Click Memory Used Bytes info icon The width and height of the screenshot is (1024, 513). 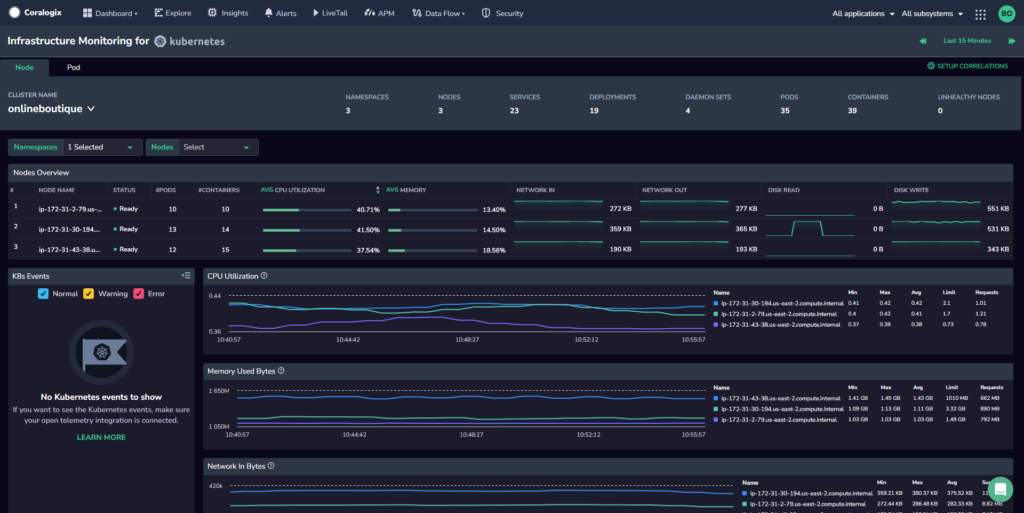[281, 371]
